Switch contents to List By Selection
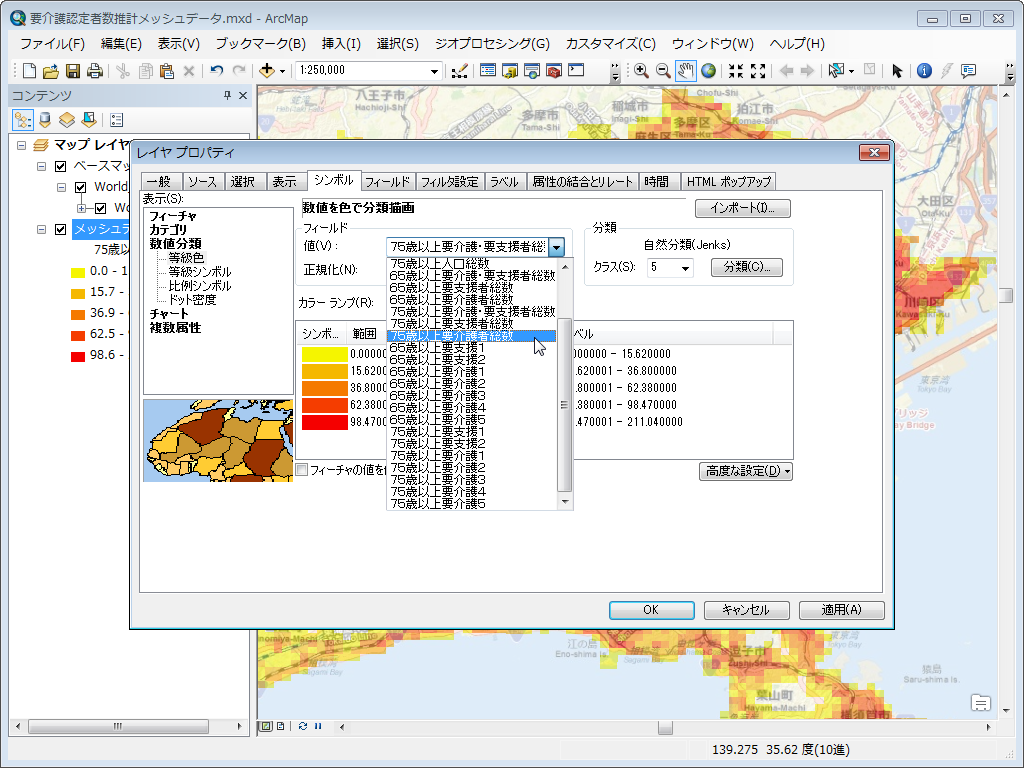The image size is (1024, 768). click(x=89, y=120)
